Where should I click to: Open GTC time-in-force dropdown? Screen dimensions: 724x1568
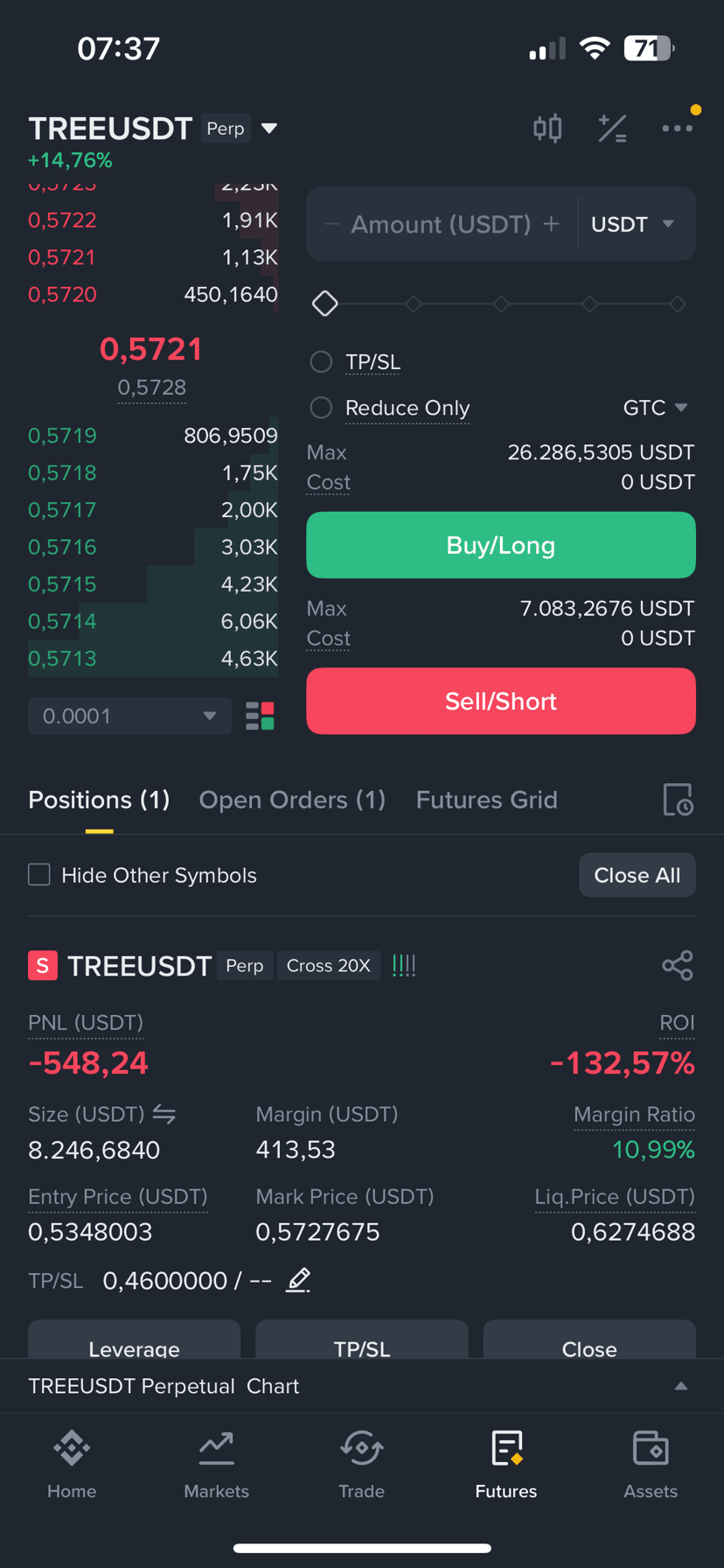tap(656, 408)
